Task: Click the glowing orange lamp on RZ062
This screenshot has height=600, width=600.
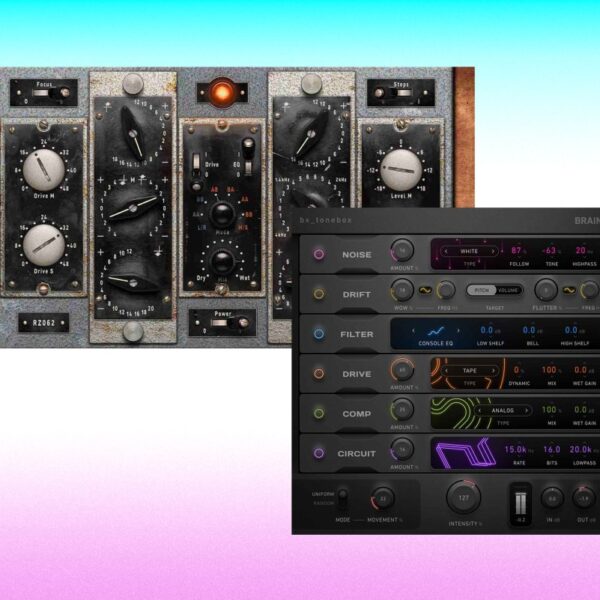Action: pos(222,92)
